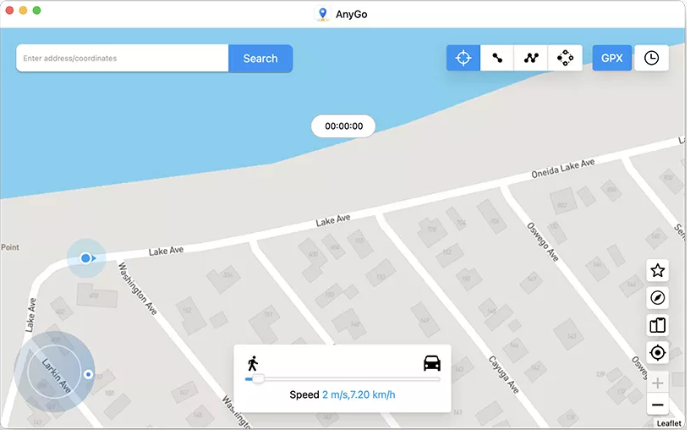The height and width of the screenshot is (430, 687).
Task: Open the Leaflet attribution link
Action: (669, 423)
